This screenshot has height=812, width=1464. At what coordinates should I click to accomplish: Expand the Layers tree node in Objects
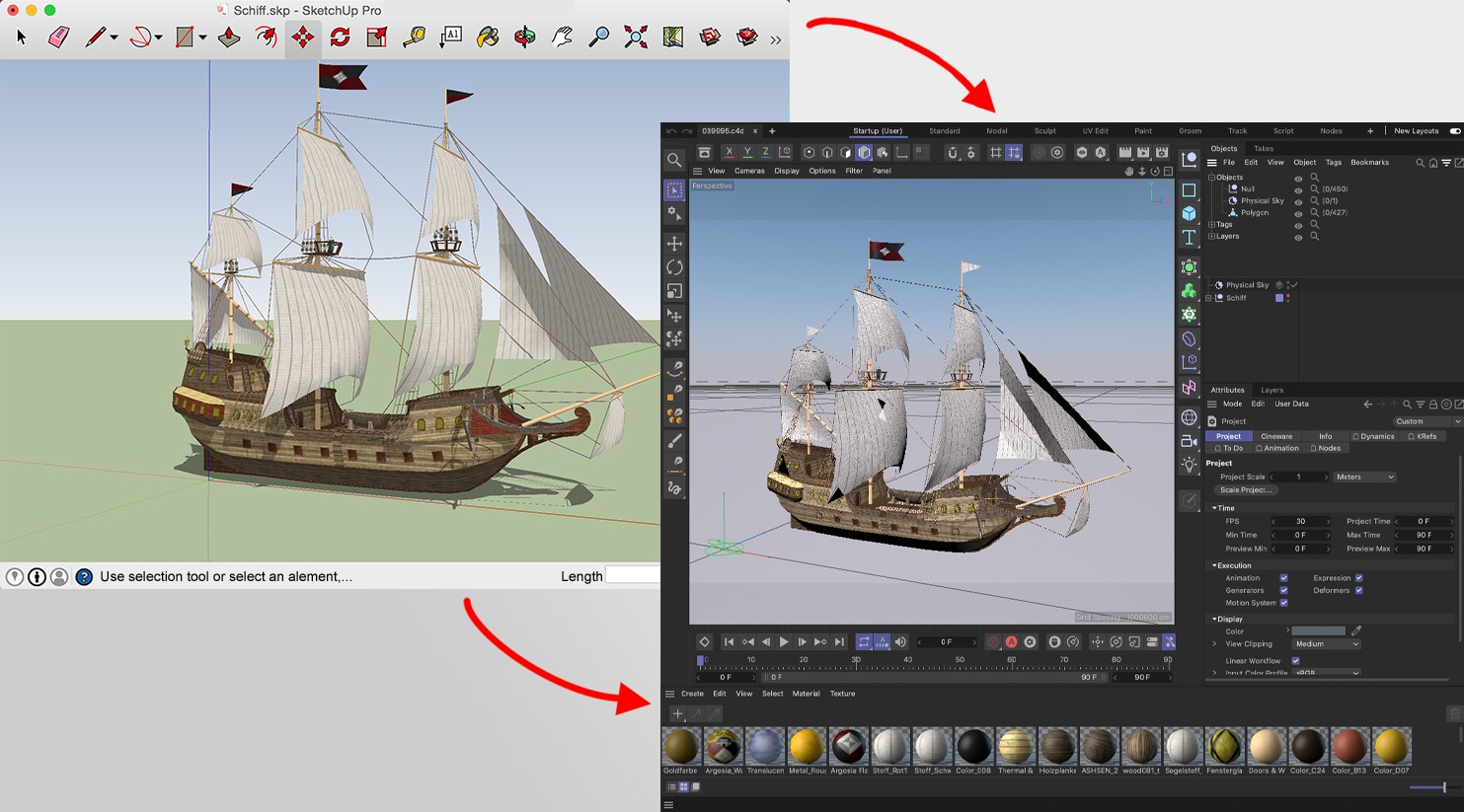click(x=1212, y=237)
